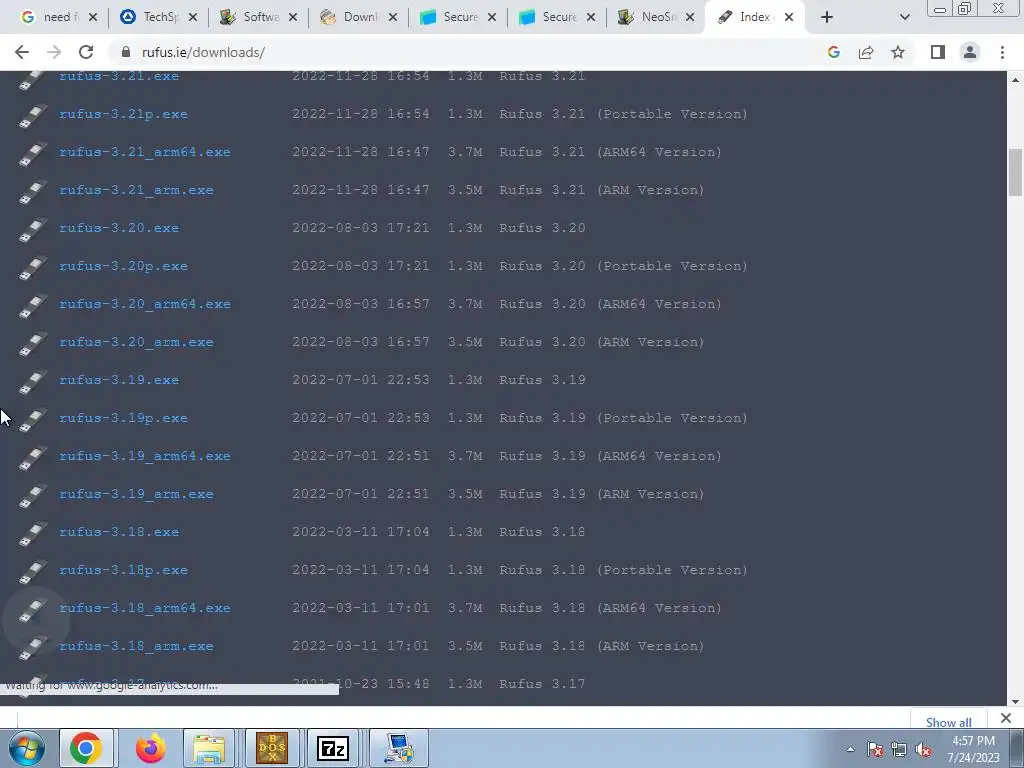
Task: Click USB drive icon beside rufus-3.18.exe
Action: click(33, 534)
